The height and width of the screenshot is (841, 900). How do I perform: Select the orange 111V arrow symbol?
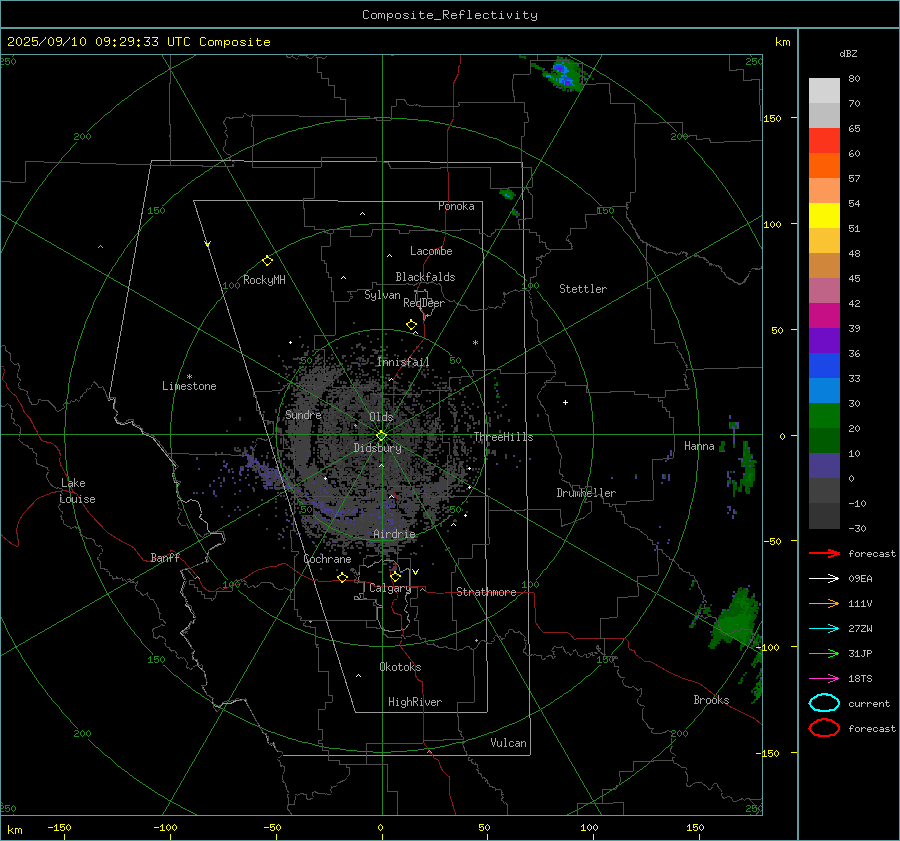click(824, 603)
